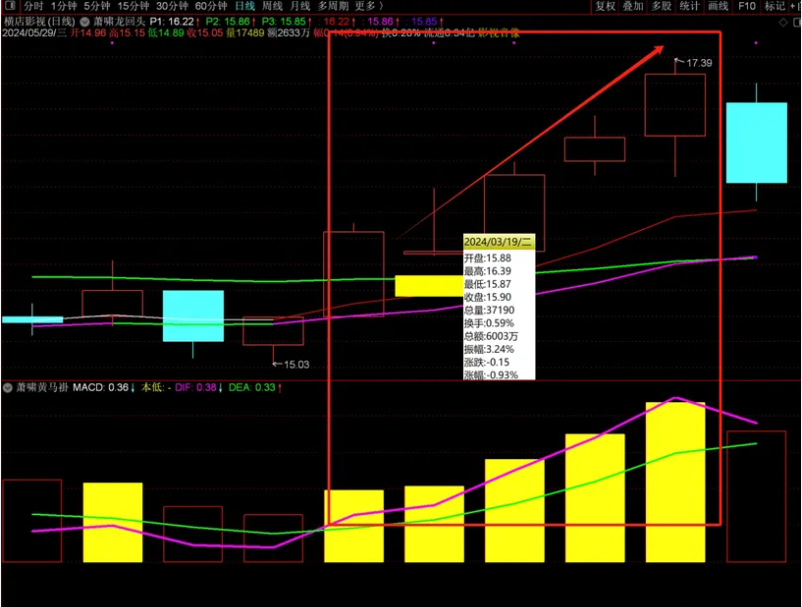Select the 1分钟 timeframe
The width and height of the screenshot is (802, 607).
[66, 6]
